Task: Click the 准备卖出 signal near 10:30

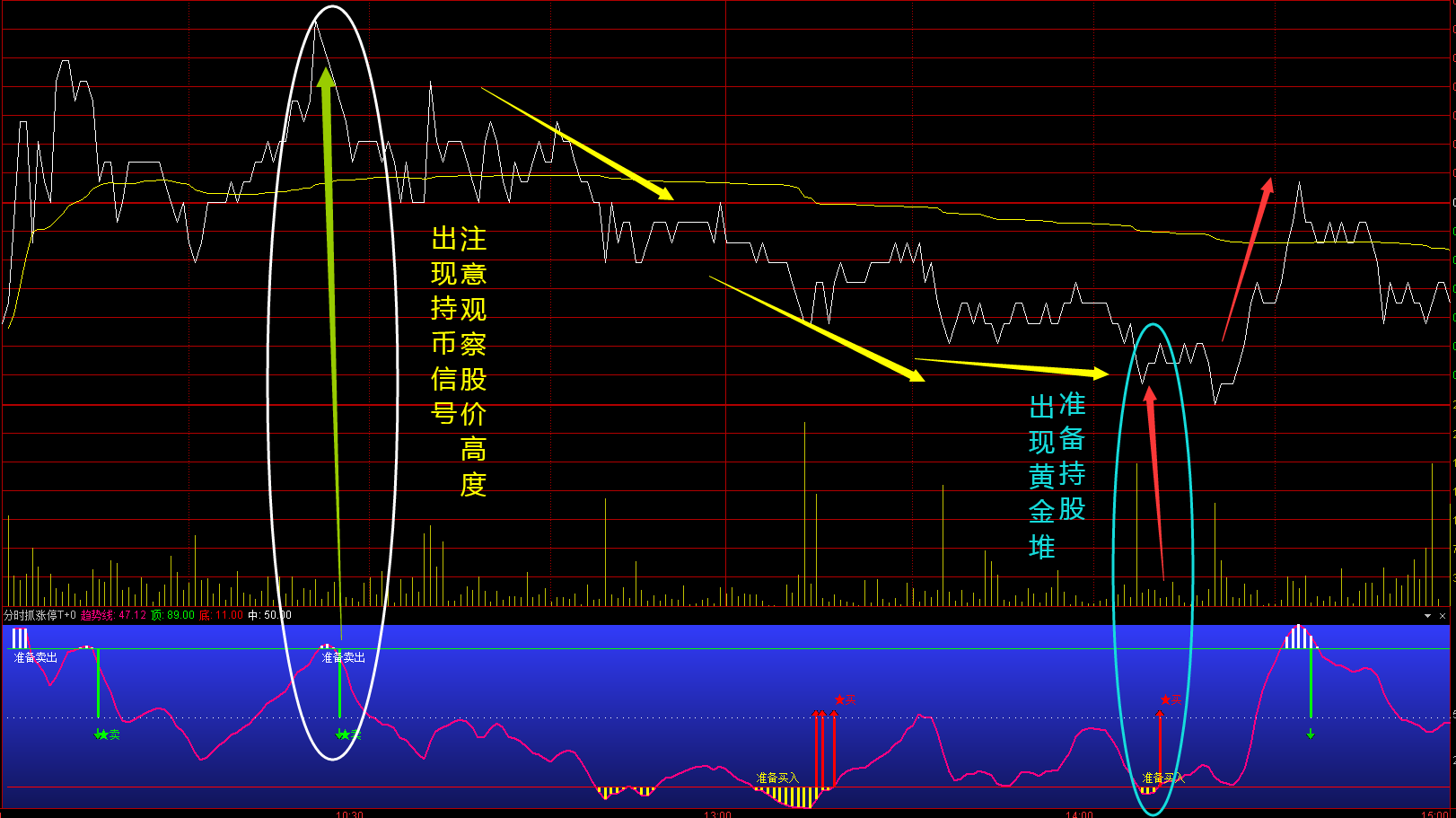Action: (x=344, y=658)
